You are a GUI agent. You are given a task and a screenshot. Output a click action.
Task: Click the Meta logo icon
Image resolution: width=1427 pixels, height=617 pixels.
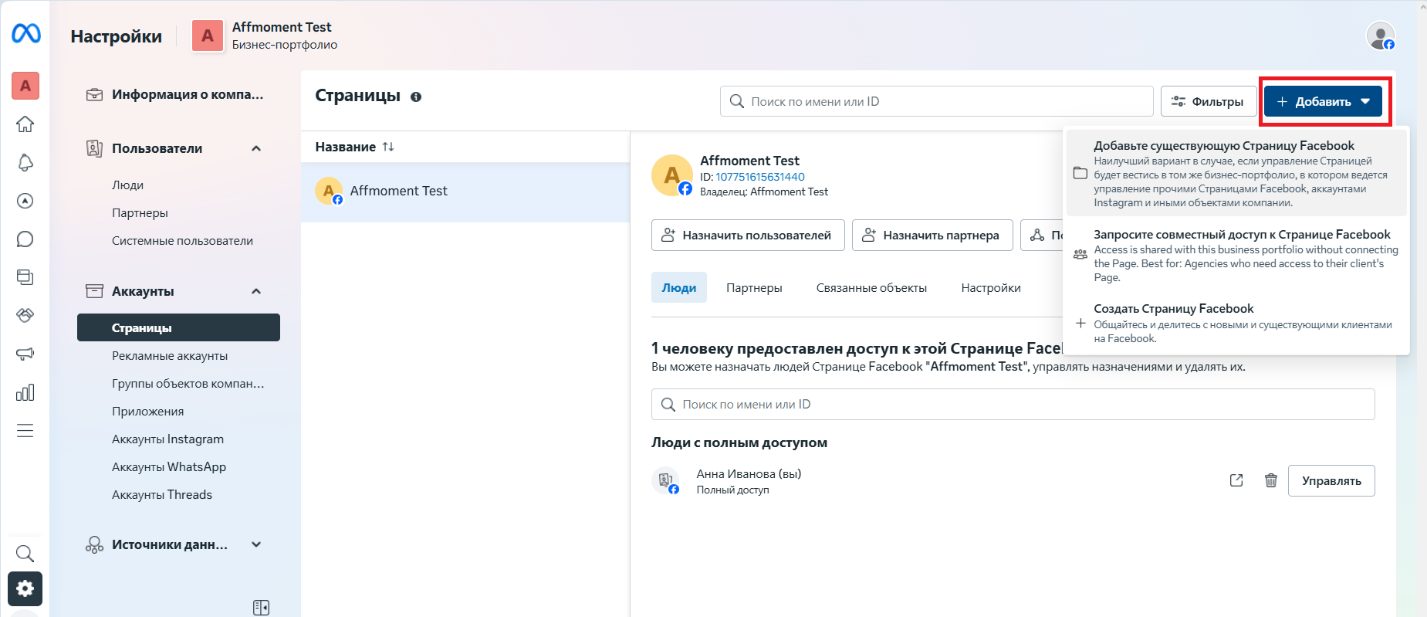coord(25,34)
